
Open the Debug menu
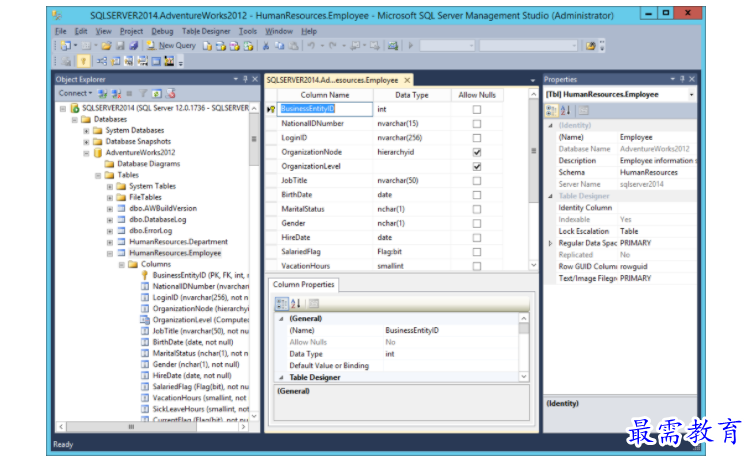162,31
